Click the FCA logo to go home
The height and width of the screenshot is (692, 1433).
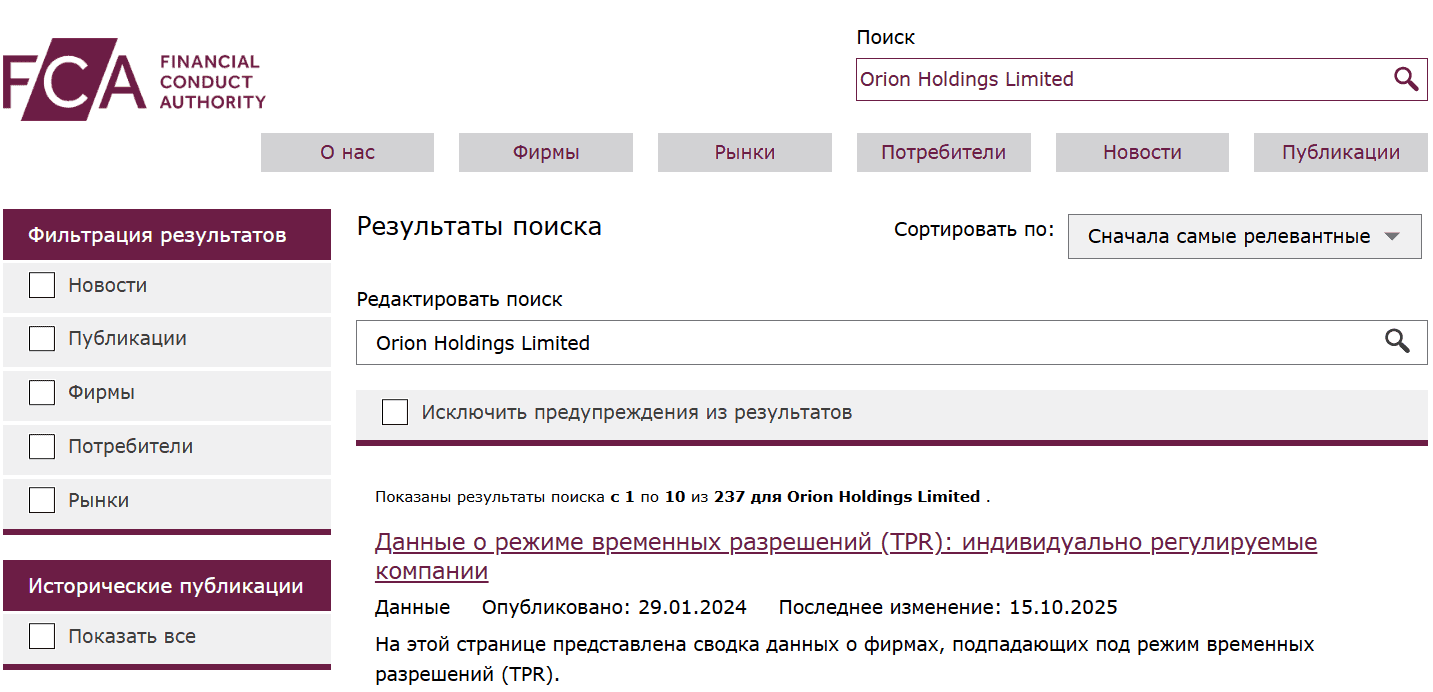(x=75, y=78)
